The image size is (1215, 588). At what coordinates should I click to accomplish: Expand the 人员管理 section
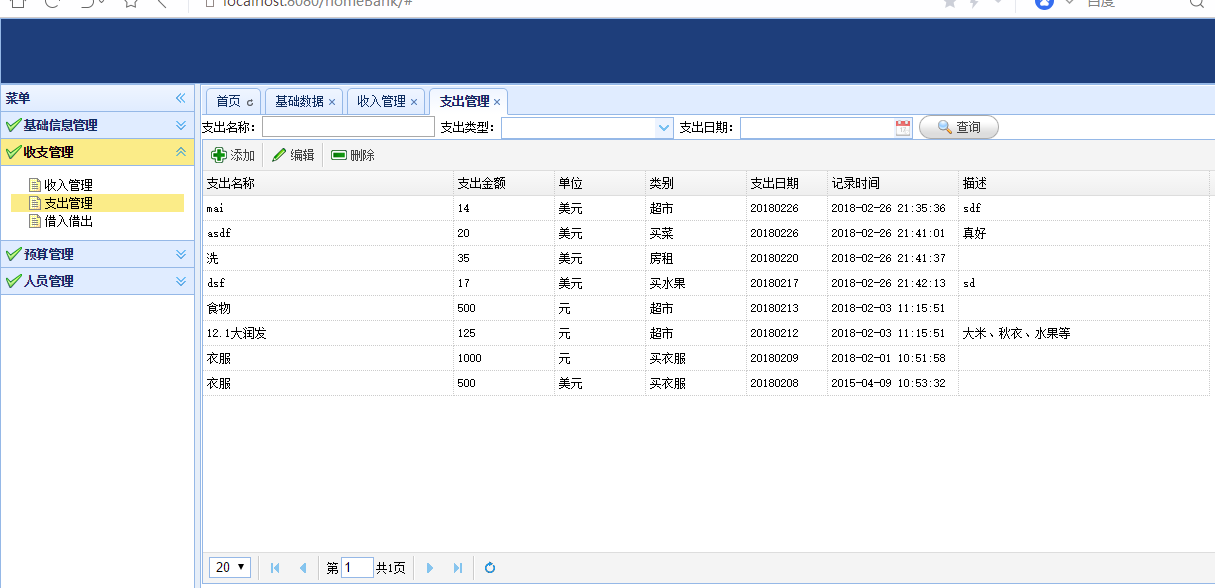pos(181,281)
